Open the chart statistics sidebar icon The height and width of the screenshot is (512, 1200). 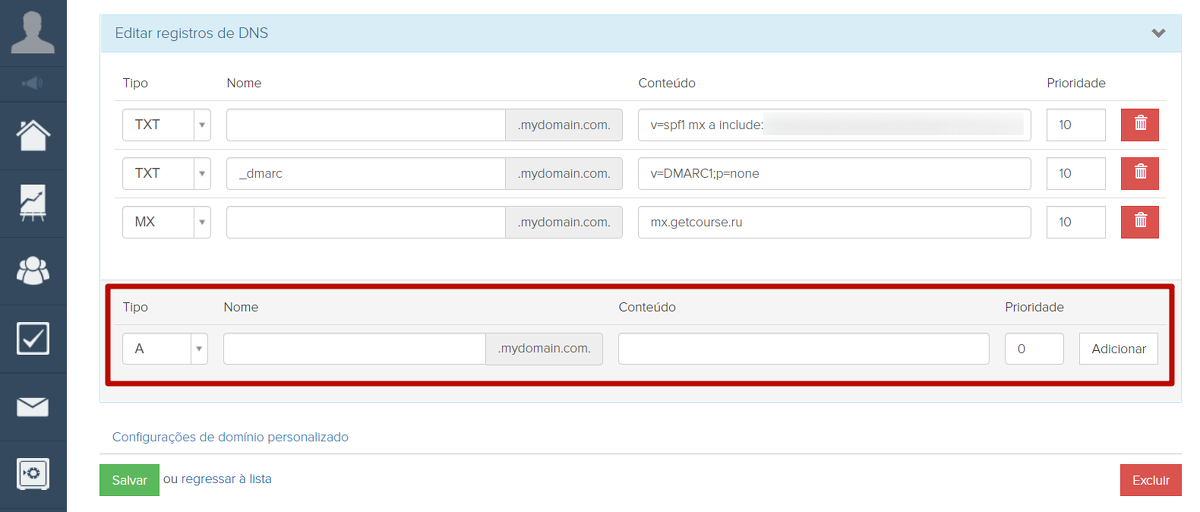pyautogui.click(x=33, y=203)
